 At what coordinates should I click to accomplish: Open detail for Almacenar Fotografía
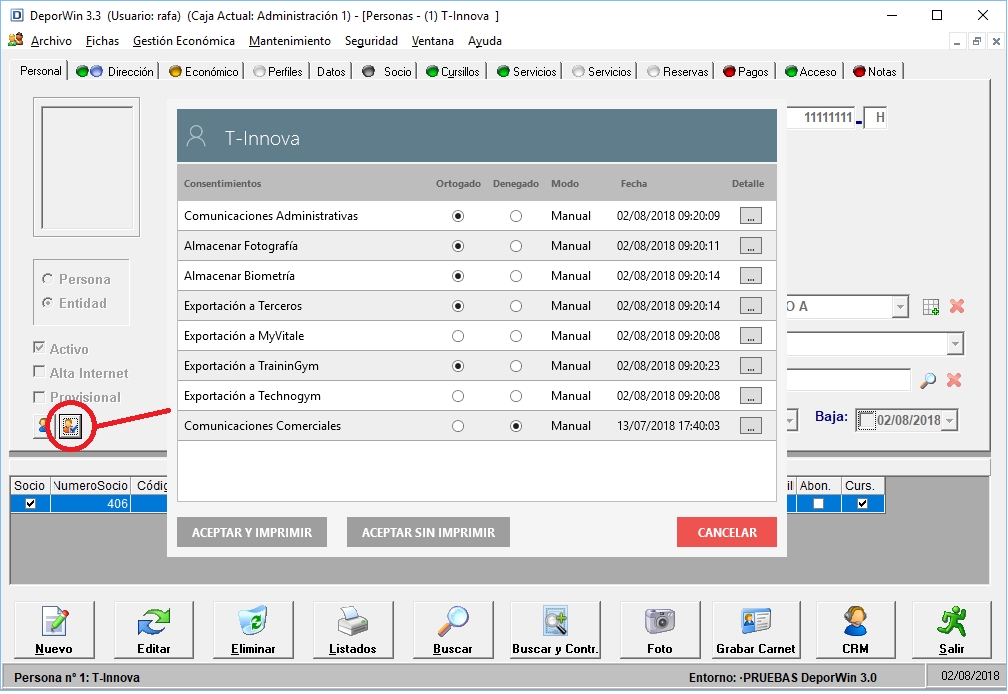(750, 246)
